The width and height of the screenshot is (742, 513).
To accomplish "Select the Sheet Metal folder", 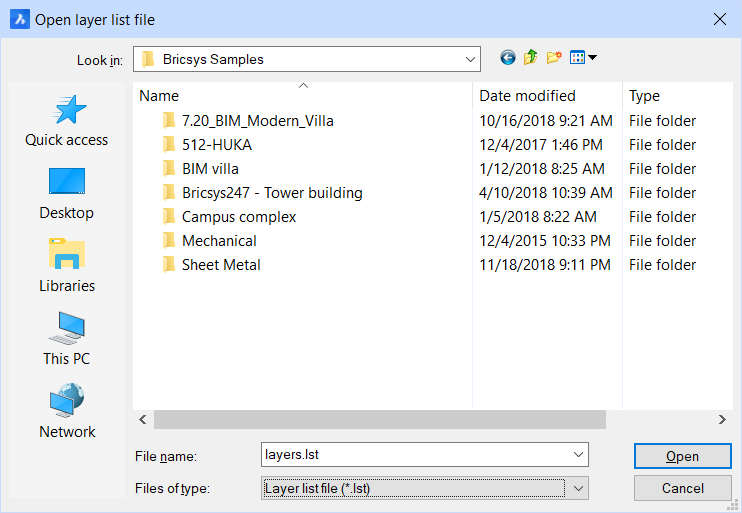I will [x=221, y=265].
